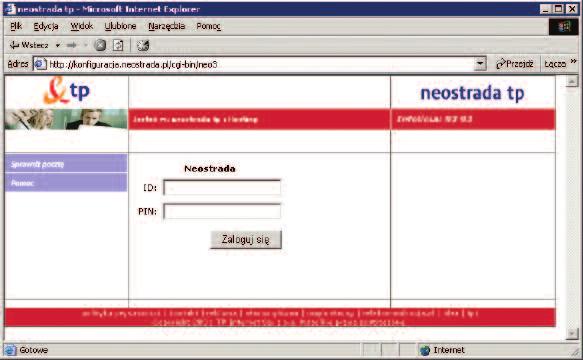Minimize the Internet Explorer window

click(545, 9)
